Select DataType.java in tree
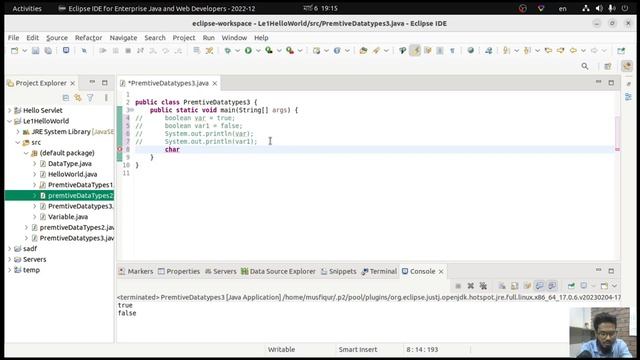The width and height of the screenshot is (640, 360). point(69,164)
